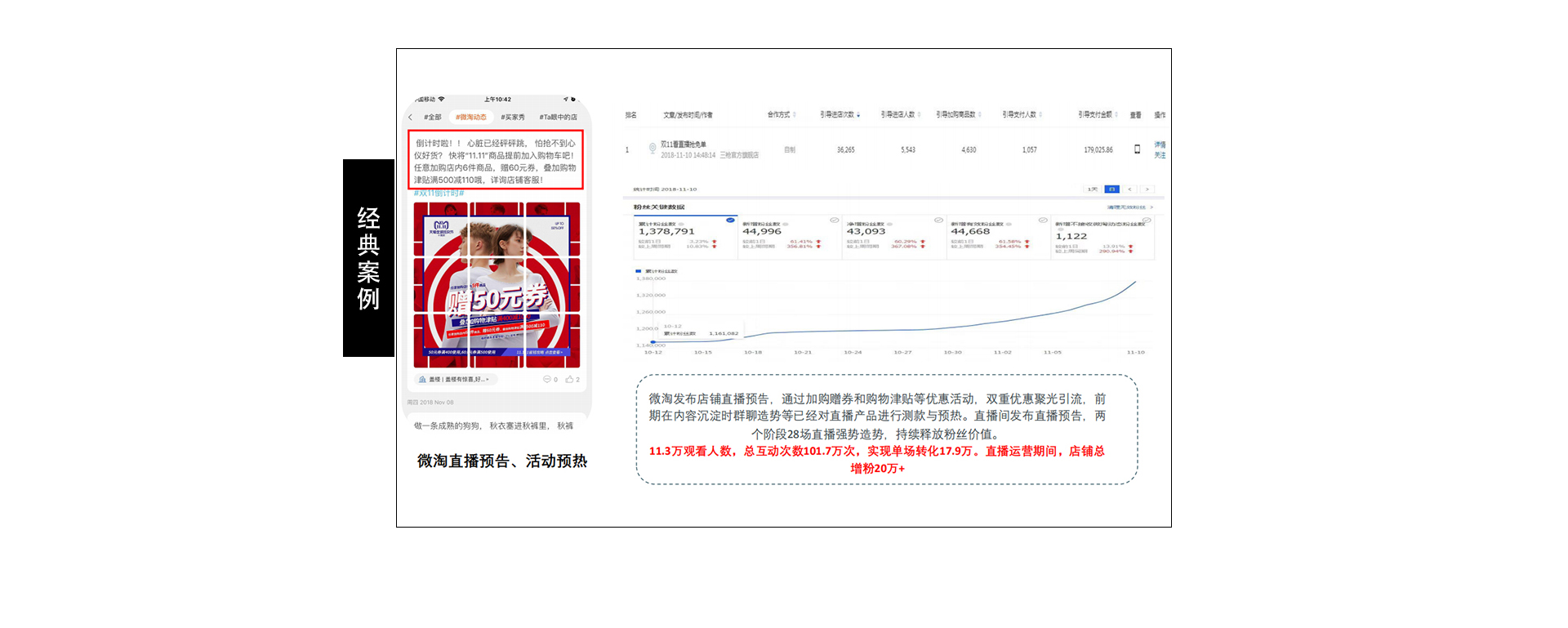Sort the table by 引导支付金额 column
Image resolution: width=1568 pixels, height=628 pixels.
point(1098,114)
